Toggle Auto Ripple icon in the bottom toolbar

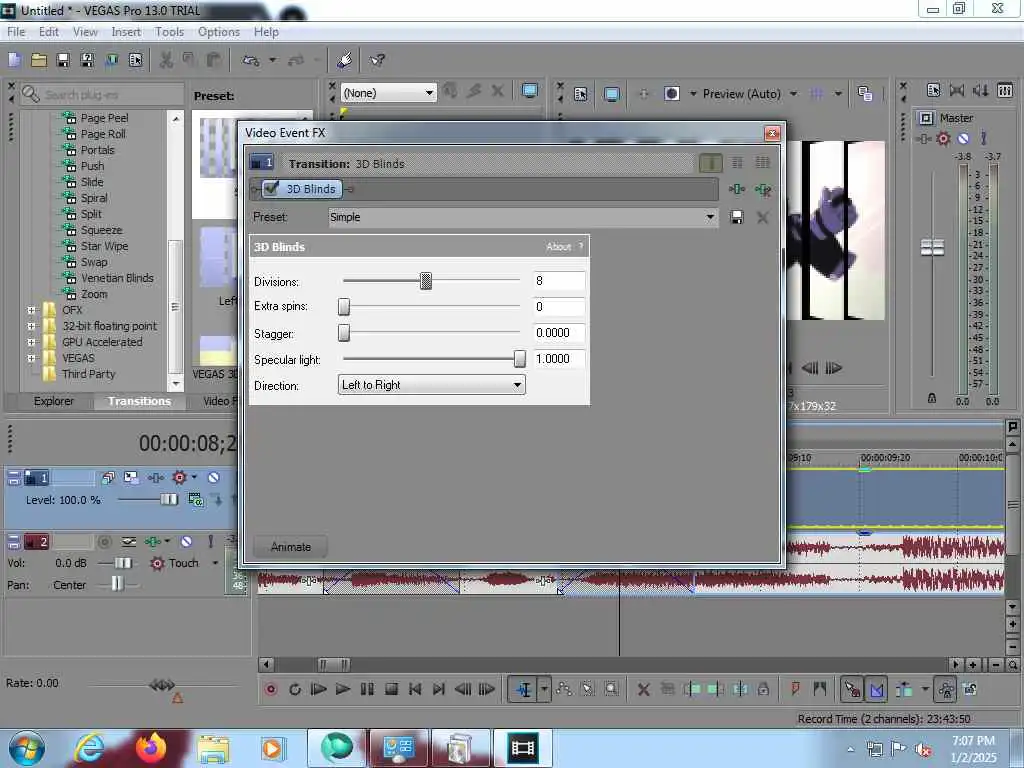coord(904,689)
